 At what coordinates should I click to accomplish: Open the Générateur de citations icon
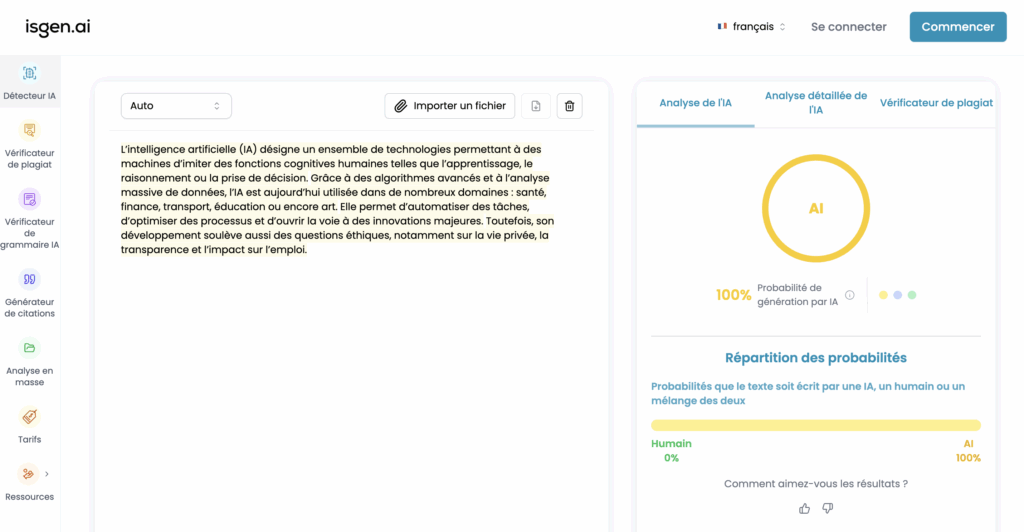(29, 279)
